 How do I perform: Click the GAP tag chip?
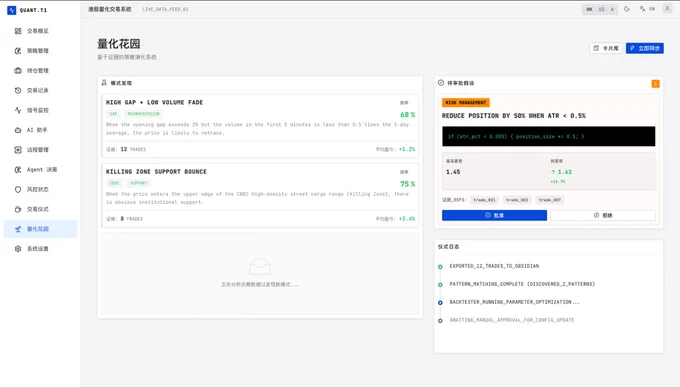[x=113, y=114]
